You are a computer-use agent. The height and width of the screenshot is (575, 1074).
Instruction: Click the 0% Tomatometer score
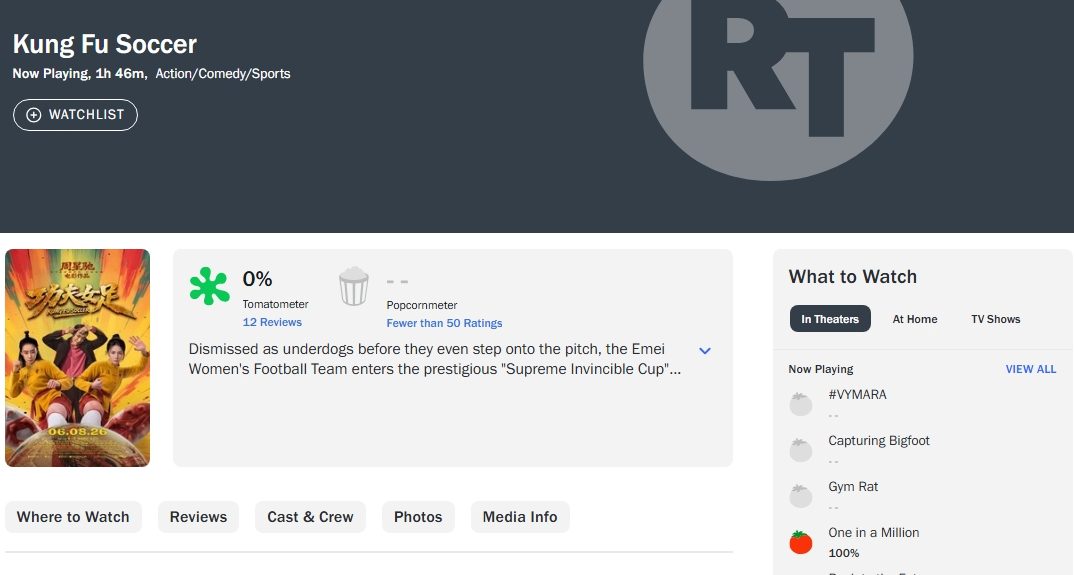pos(258,279)
